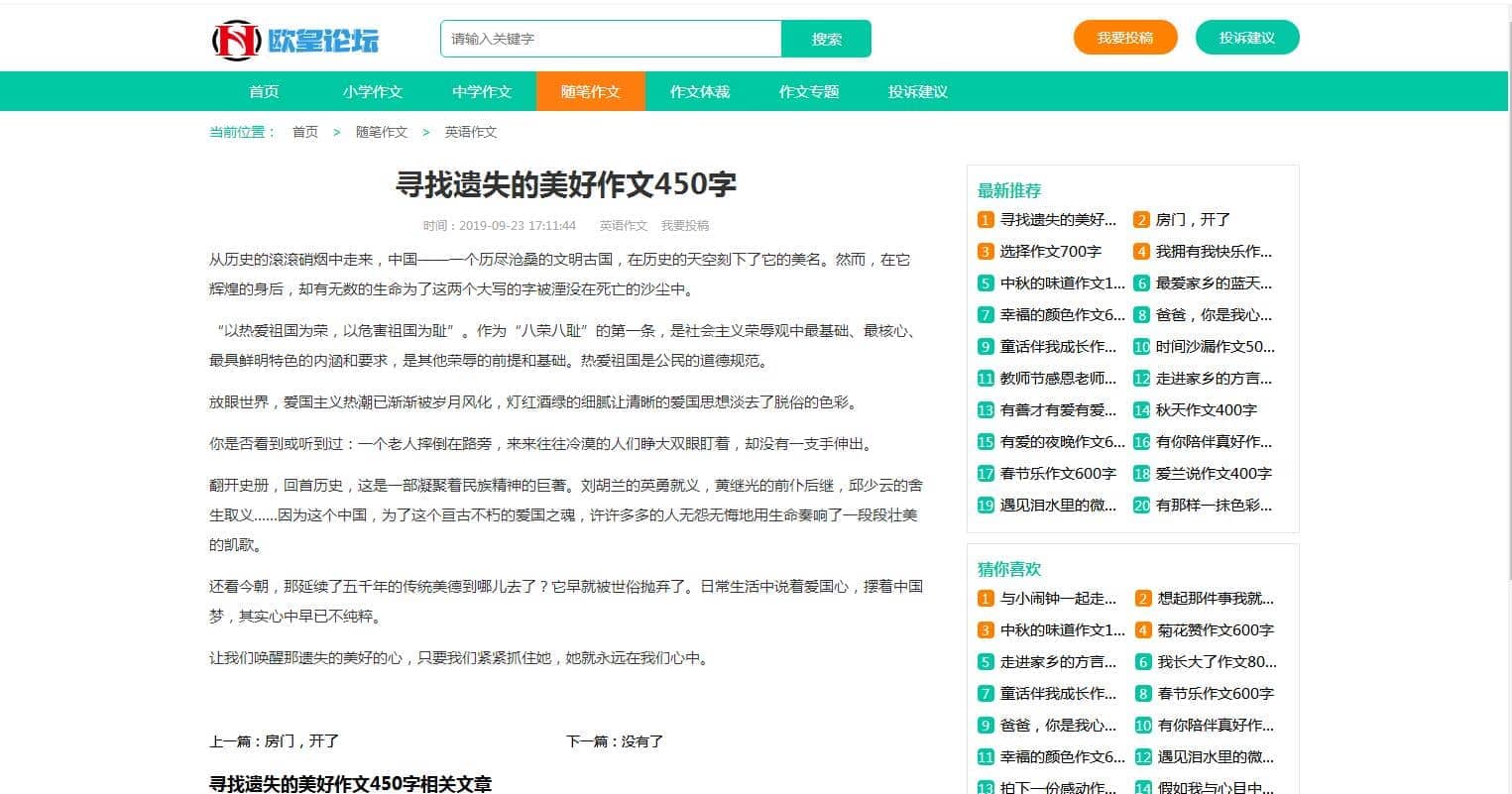Image resolution: width=1512 pixels, height=794 pixels.
Task: Click the 欧皇论坛 site logo
Action: click(294, 40)
